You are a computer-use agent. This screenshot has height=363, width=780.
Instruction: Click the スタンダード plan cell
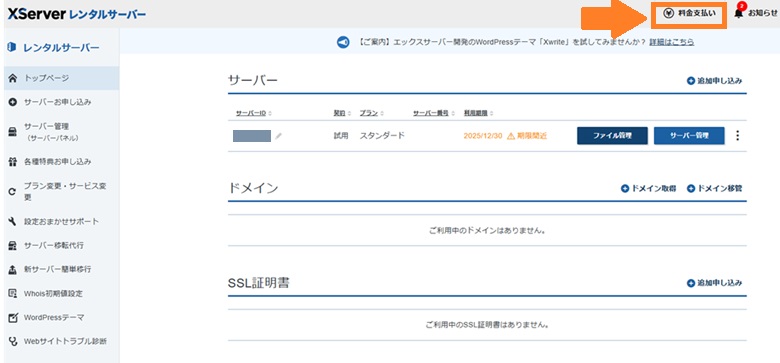(382, 135)
